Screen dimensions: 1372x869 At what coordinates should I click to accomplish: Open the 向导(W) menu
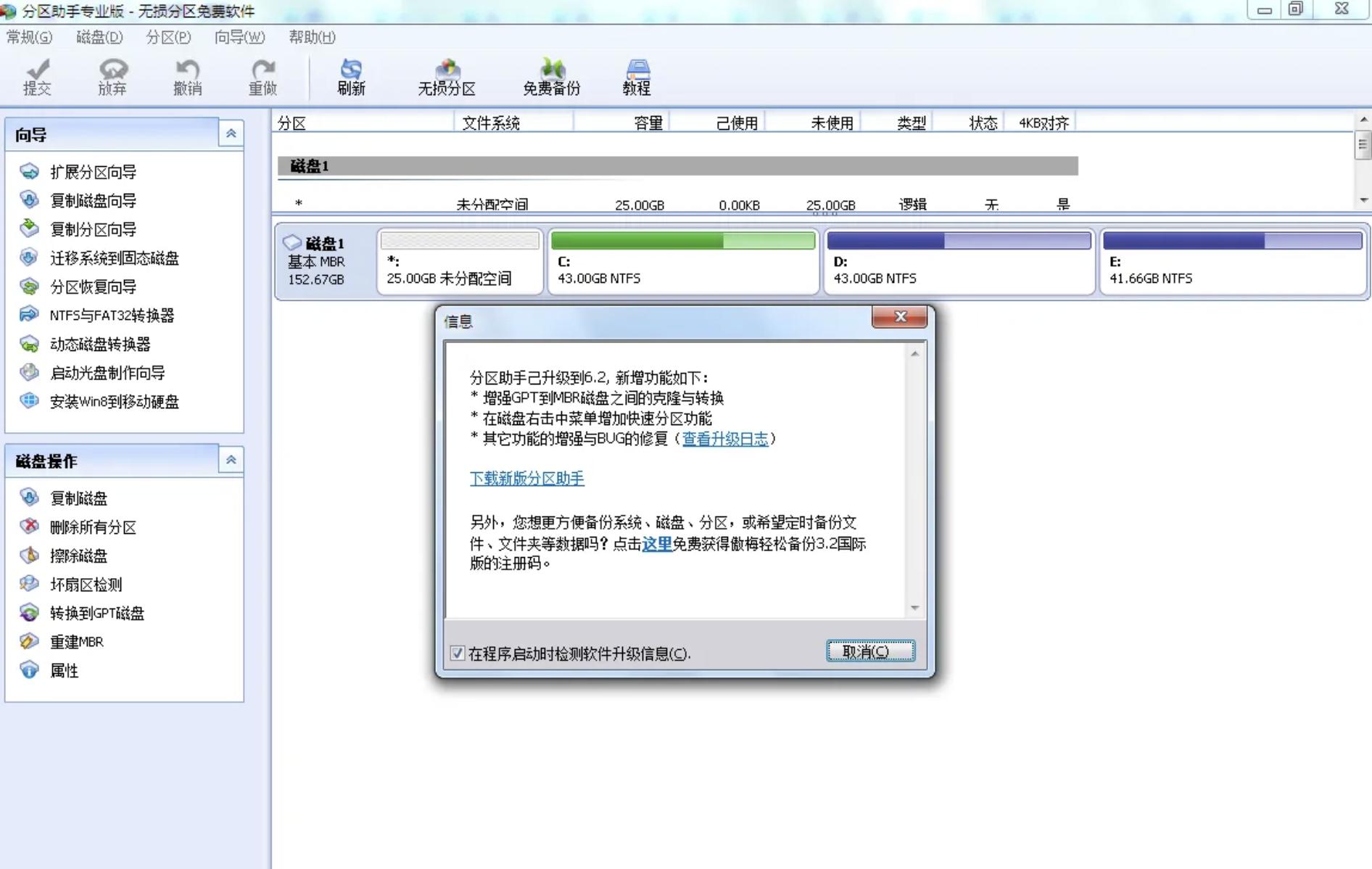(x=239, y=37)
